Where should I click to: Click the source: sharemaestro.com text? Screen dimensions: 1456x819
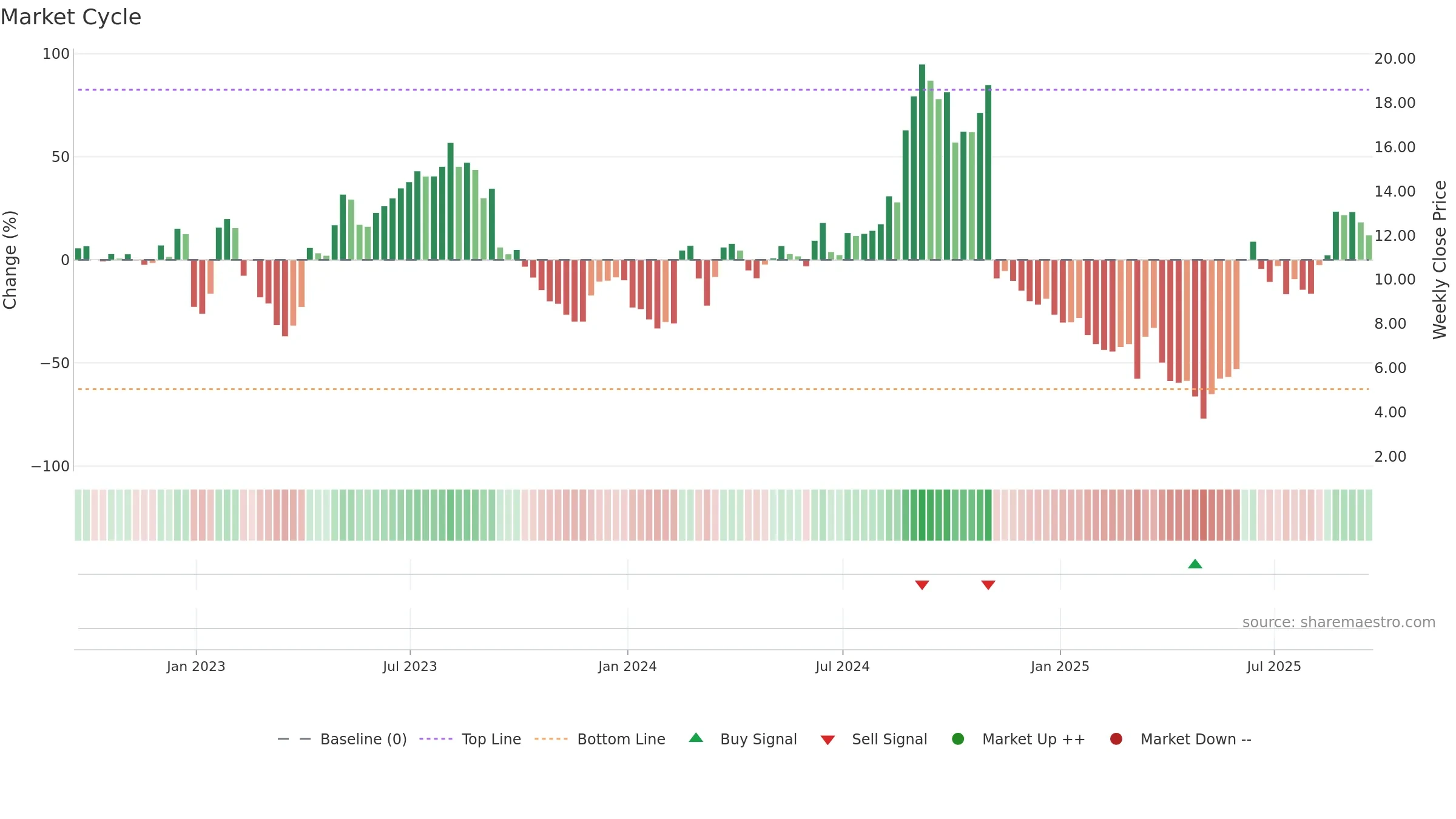[1339, 622]
